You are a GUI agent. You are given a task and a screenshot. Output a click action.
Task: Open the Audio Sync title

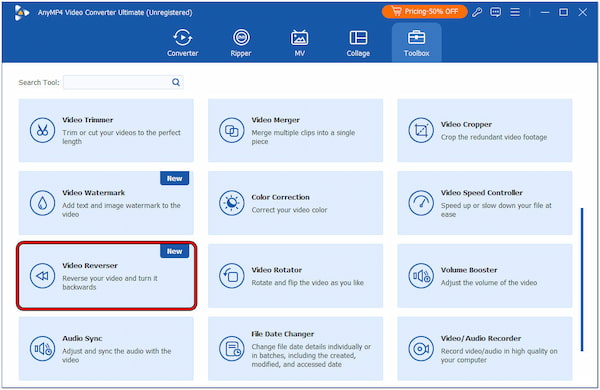[82, 338]
